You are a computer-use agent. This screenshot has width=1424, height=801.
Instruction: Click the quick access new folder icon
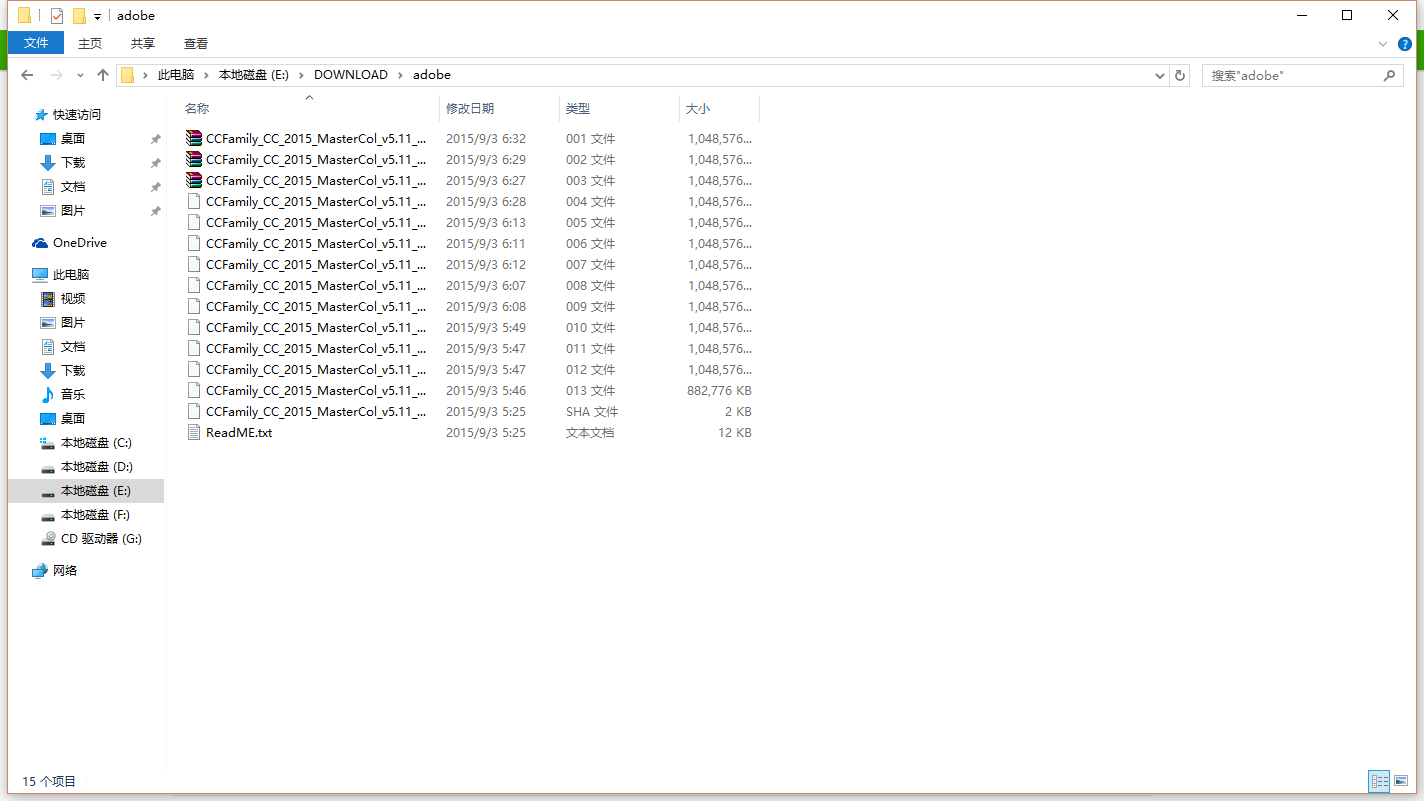click(79, 15)
